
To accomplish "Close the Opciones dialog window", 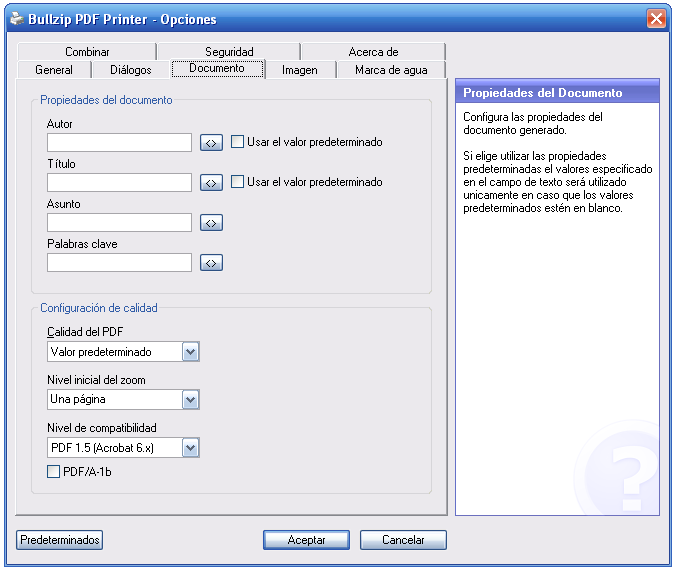I will point(656,19).
